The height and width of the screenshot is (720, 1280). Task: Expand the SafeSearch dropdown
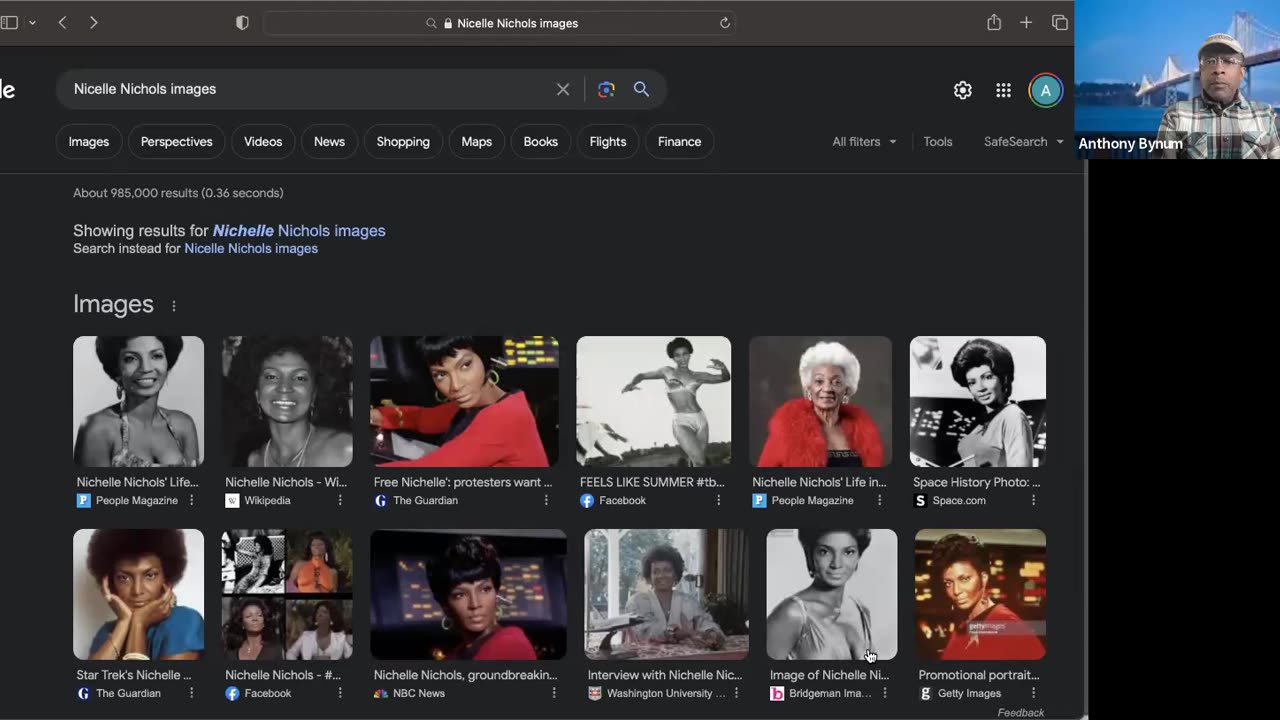[x=1023, y=141]
